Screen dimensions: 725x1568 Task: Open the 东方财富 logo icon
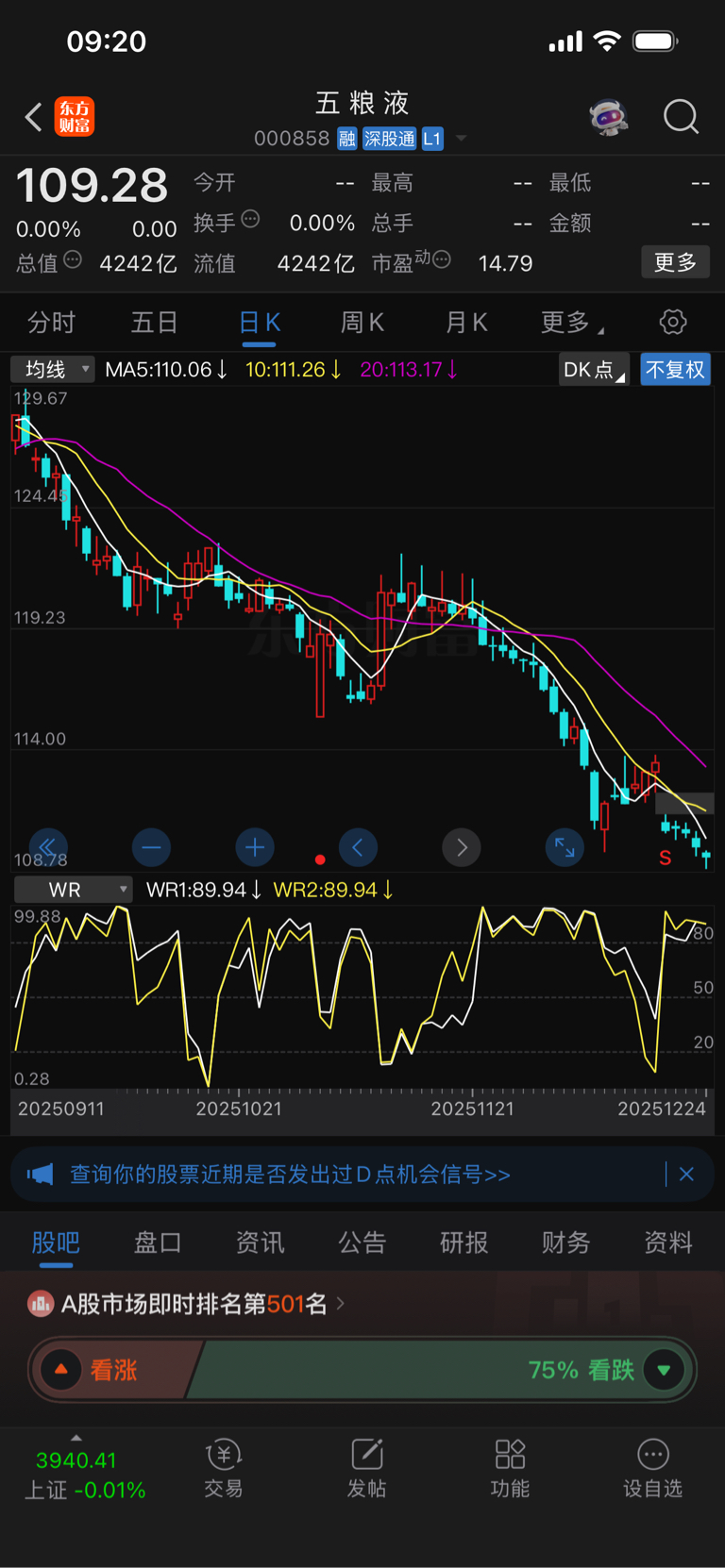tap(75, 117)
